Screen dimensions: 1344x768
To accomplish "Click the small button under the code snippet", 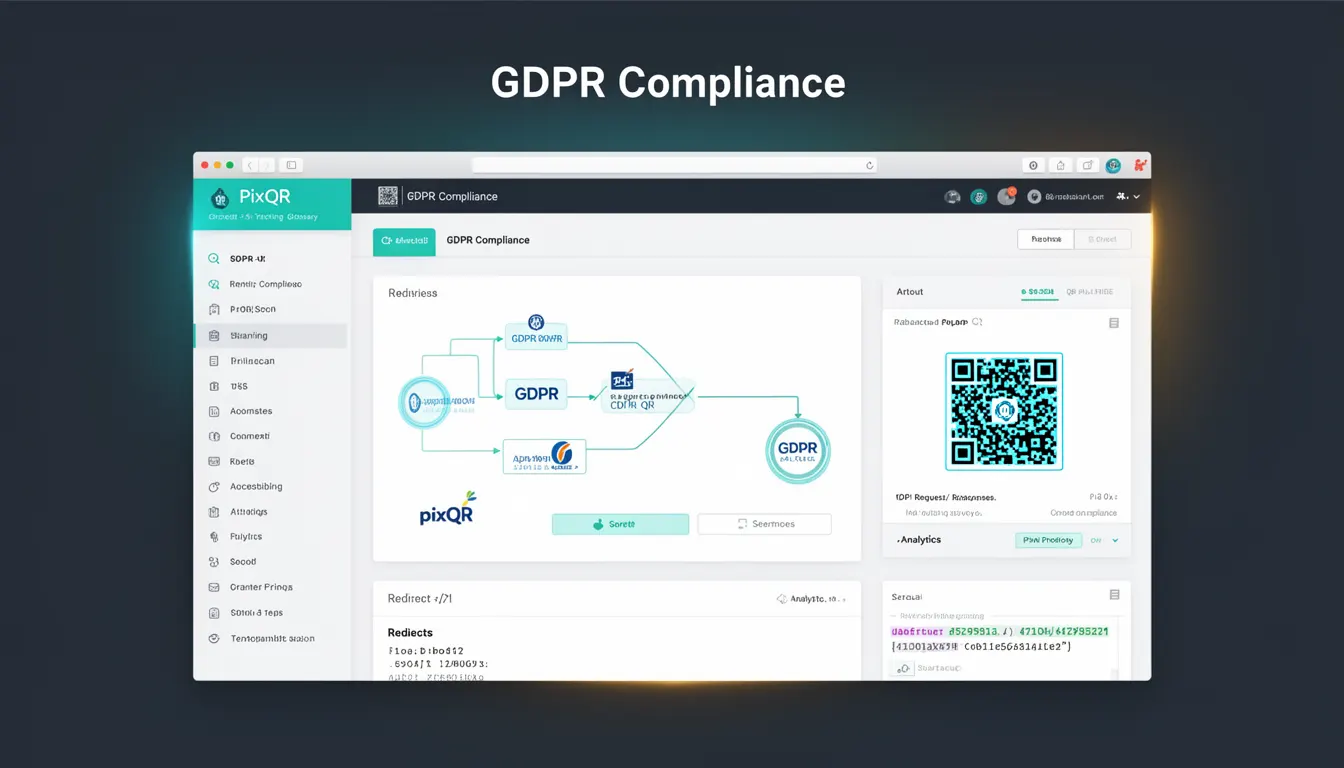I will 903,668.
